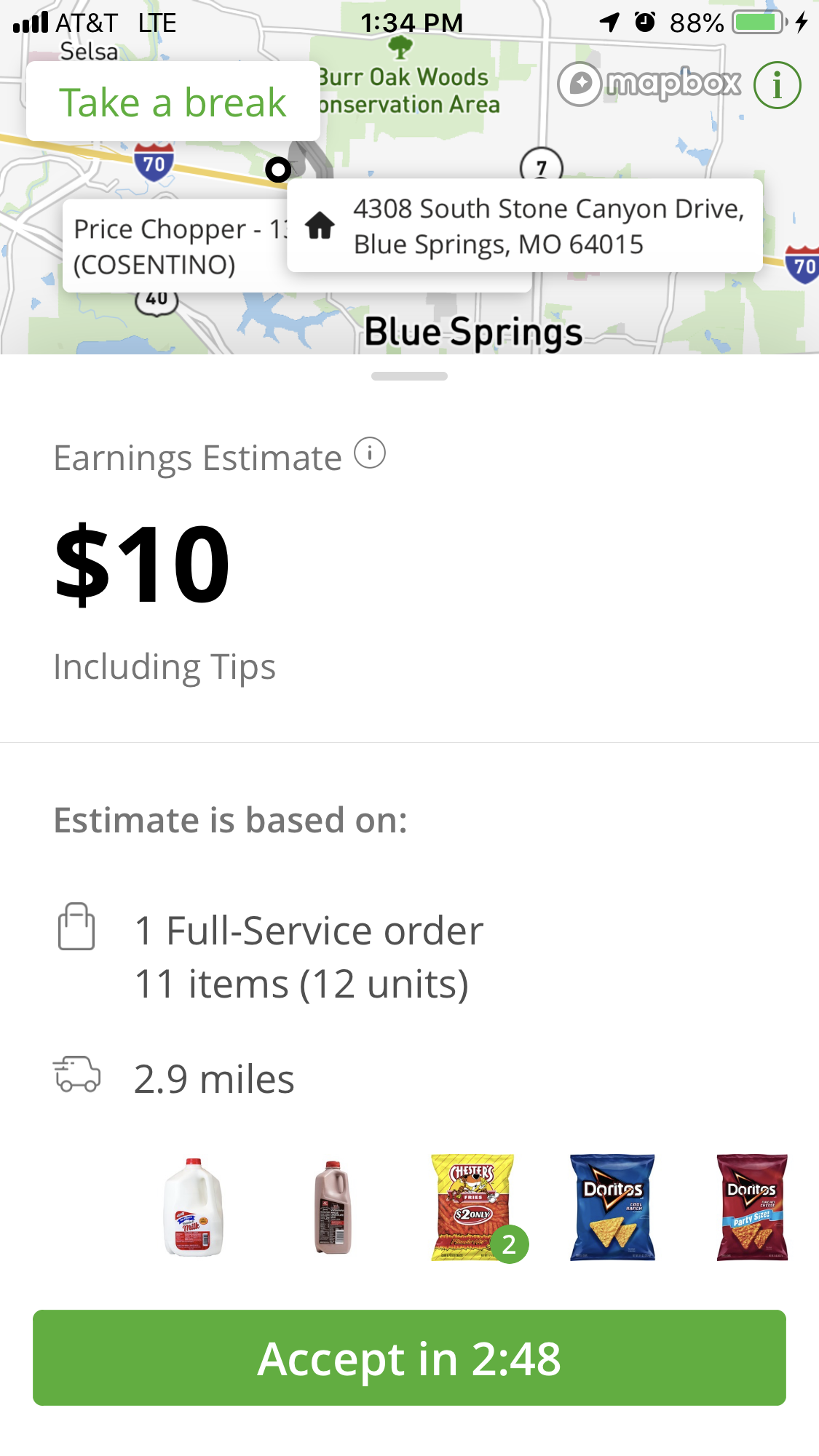Image resolution: width=819 pixels, height=1456 pixels.
Task: Open the whole milk gallon thumbnail
Action: pyautogui.click(x=193, y=1207)
